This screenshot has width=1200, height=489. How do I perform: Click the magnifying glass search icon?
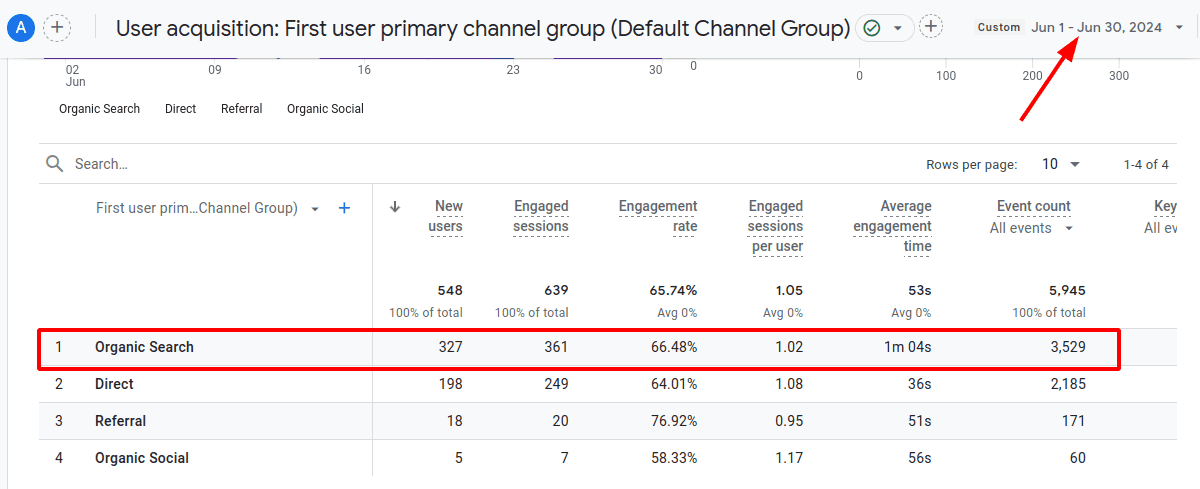click(55, 164)
